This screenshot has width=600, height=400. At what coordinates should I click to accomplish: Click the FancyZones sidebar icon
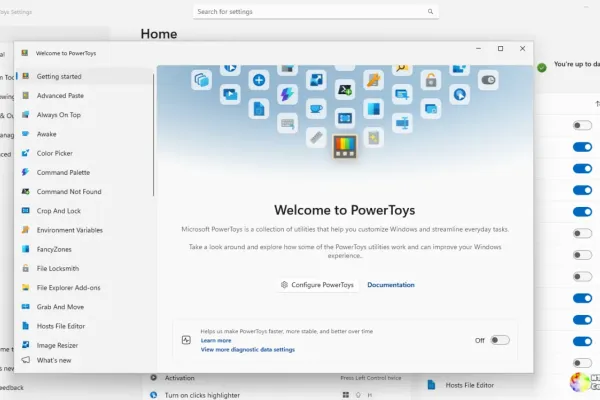[26, 249]
